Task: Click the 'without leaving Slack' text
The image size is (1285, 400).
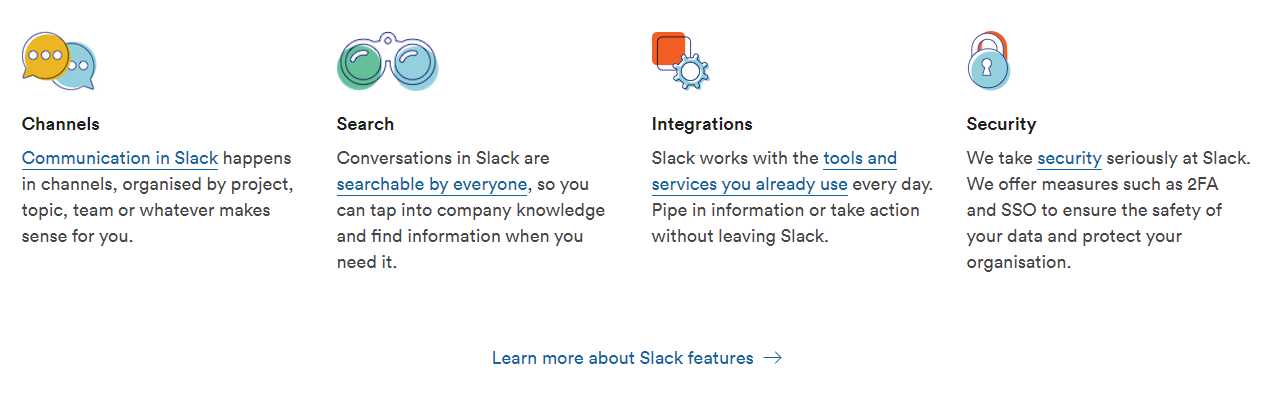Action: pyautogui.click(x=738, y=236)
